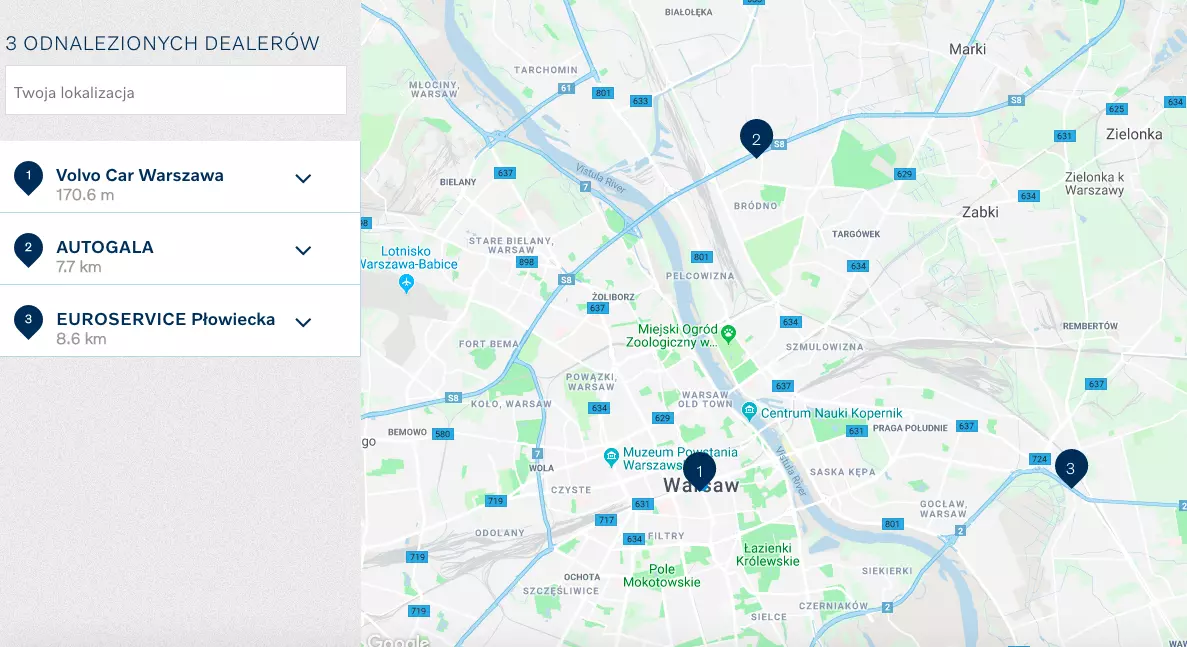Expand the AUTOGALA dealer details chevron
Screen dimensions: 1187x647
point(304,250)
